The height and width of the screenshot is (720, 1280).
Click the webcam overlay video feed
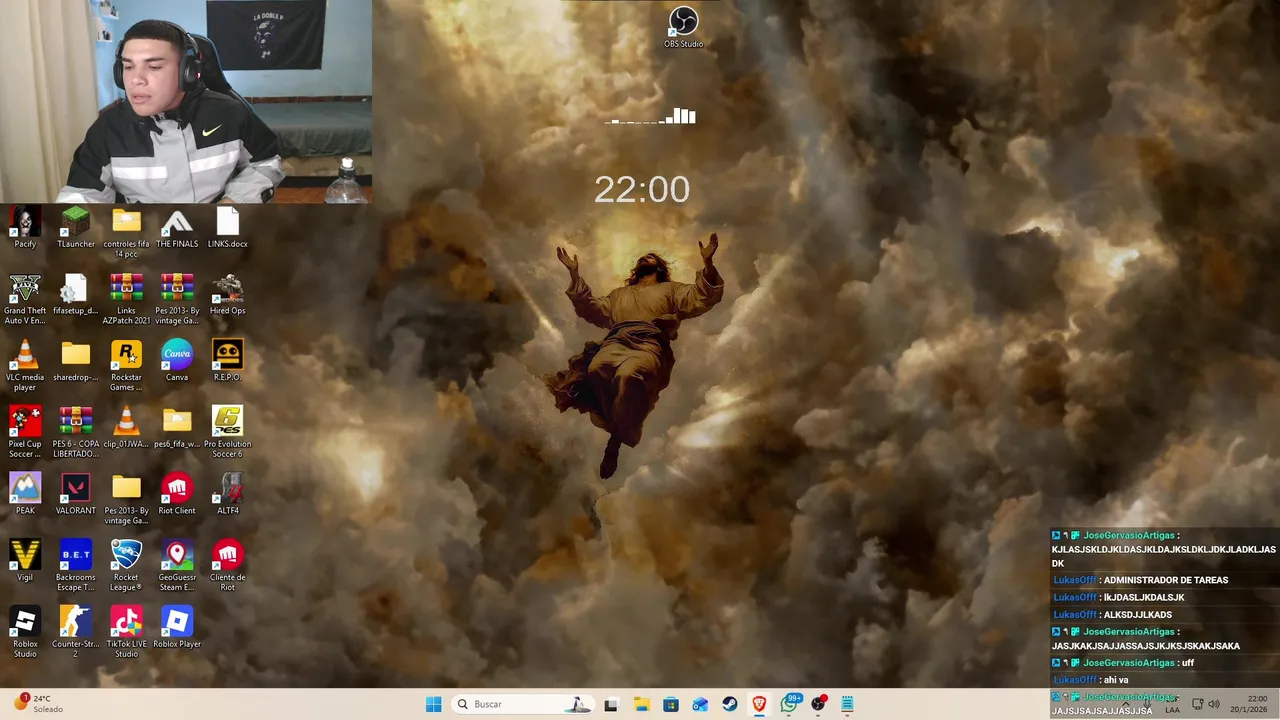tap(186, 101)
